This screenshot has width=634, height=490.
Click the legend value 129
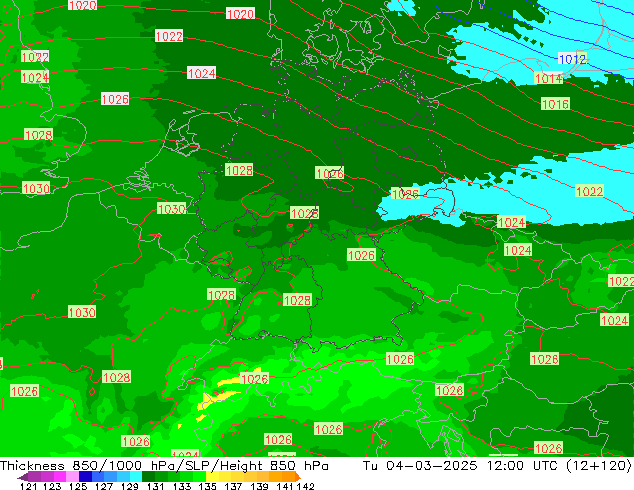pos(129,486)
